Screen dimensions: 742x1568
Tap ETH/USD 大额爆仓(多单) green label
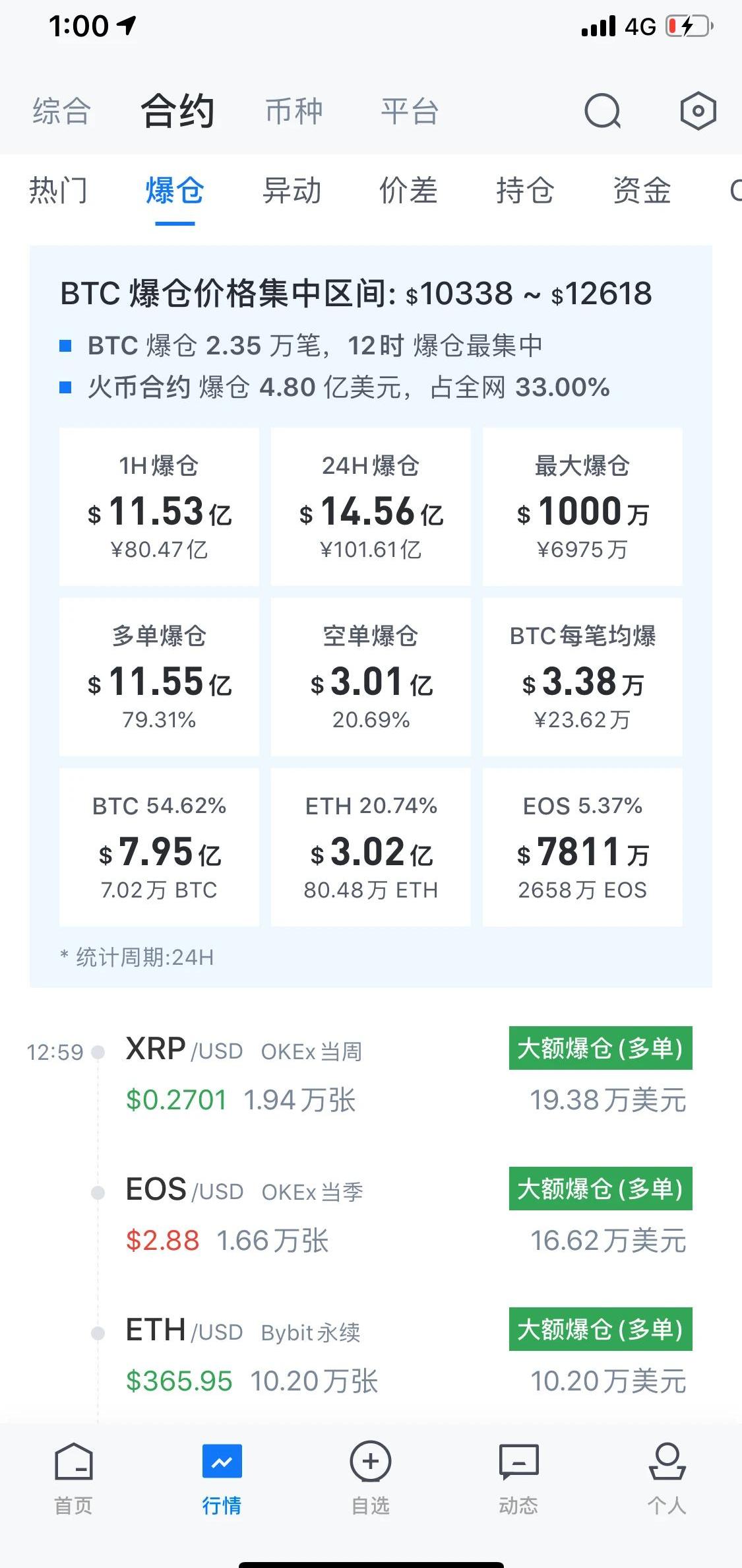pos(600,1328)
